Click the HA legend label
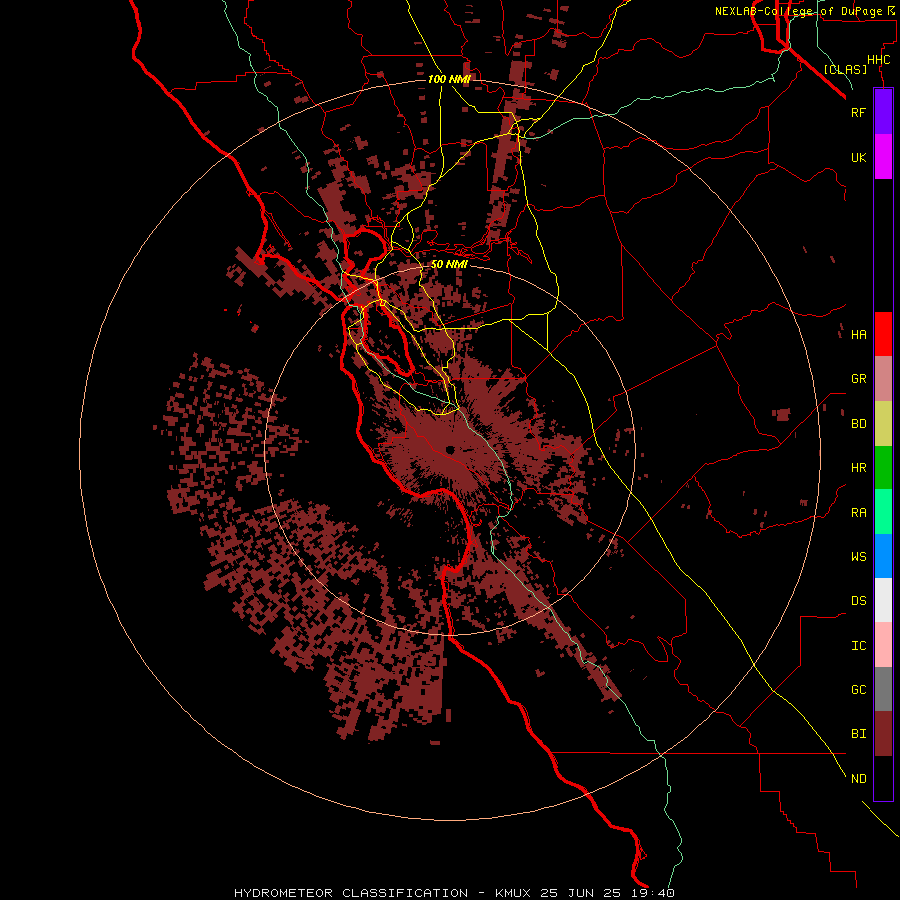Screen dimensions: 900x900 coord(858,335)
